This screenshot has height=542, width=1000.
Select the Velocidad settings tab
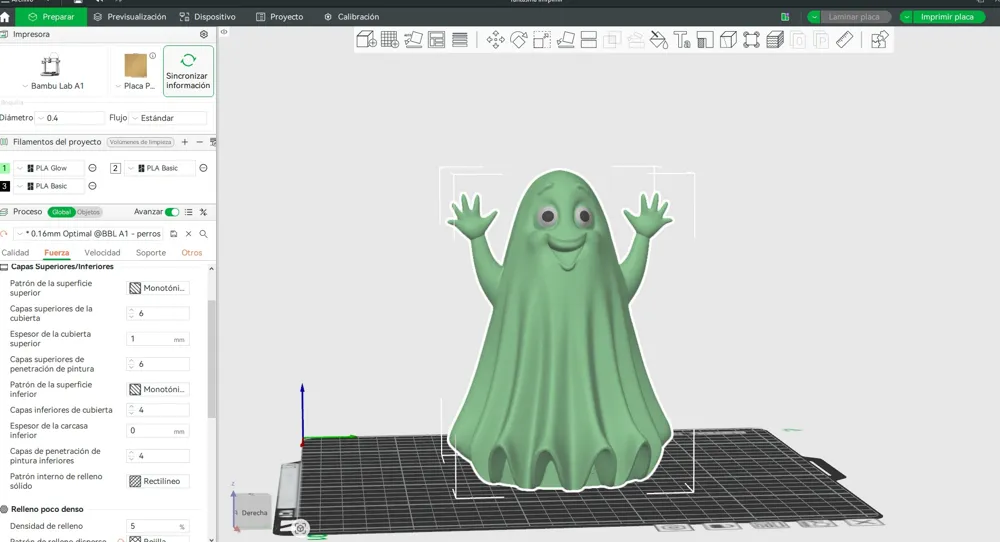(x=102, y=253)
